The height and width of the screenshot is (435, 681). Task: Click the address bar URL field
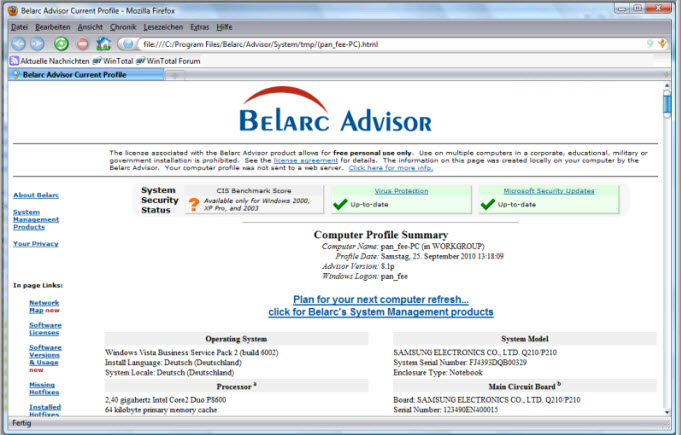coord(391,44)
